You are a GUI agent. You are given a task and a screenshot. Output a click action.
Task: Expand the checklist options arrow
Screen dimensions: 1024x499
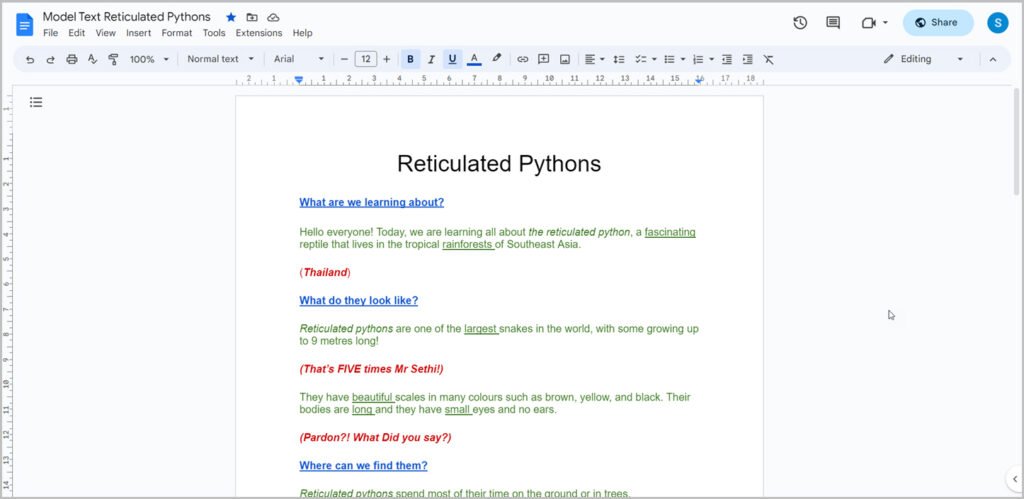[x=654, y=59]
